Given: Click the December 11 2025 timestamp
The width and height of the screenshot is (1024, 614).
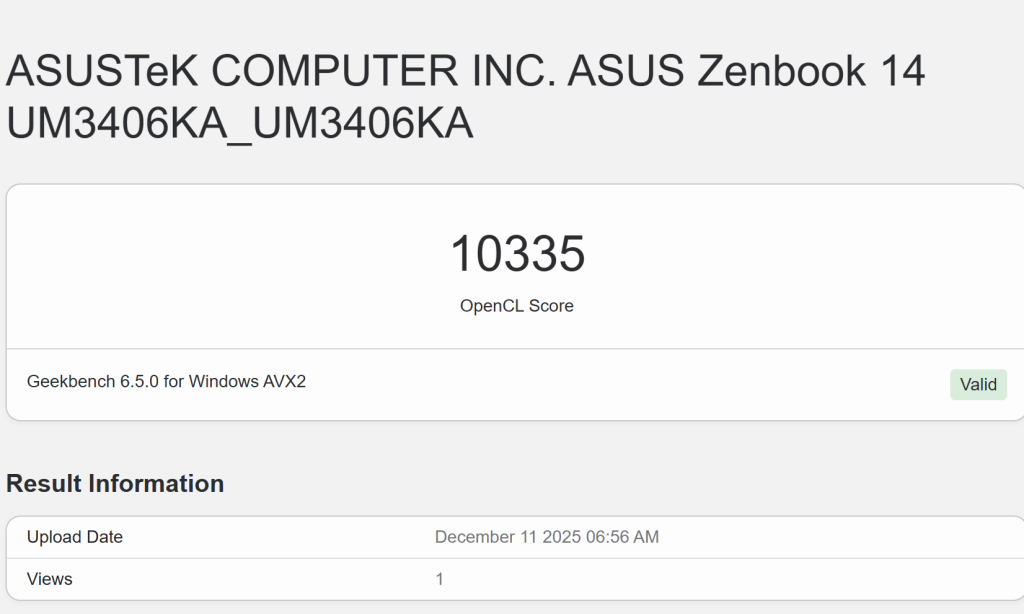Looking at the screenshot, I should point(547,537).
